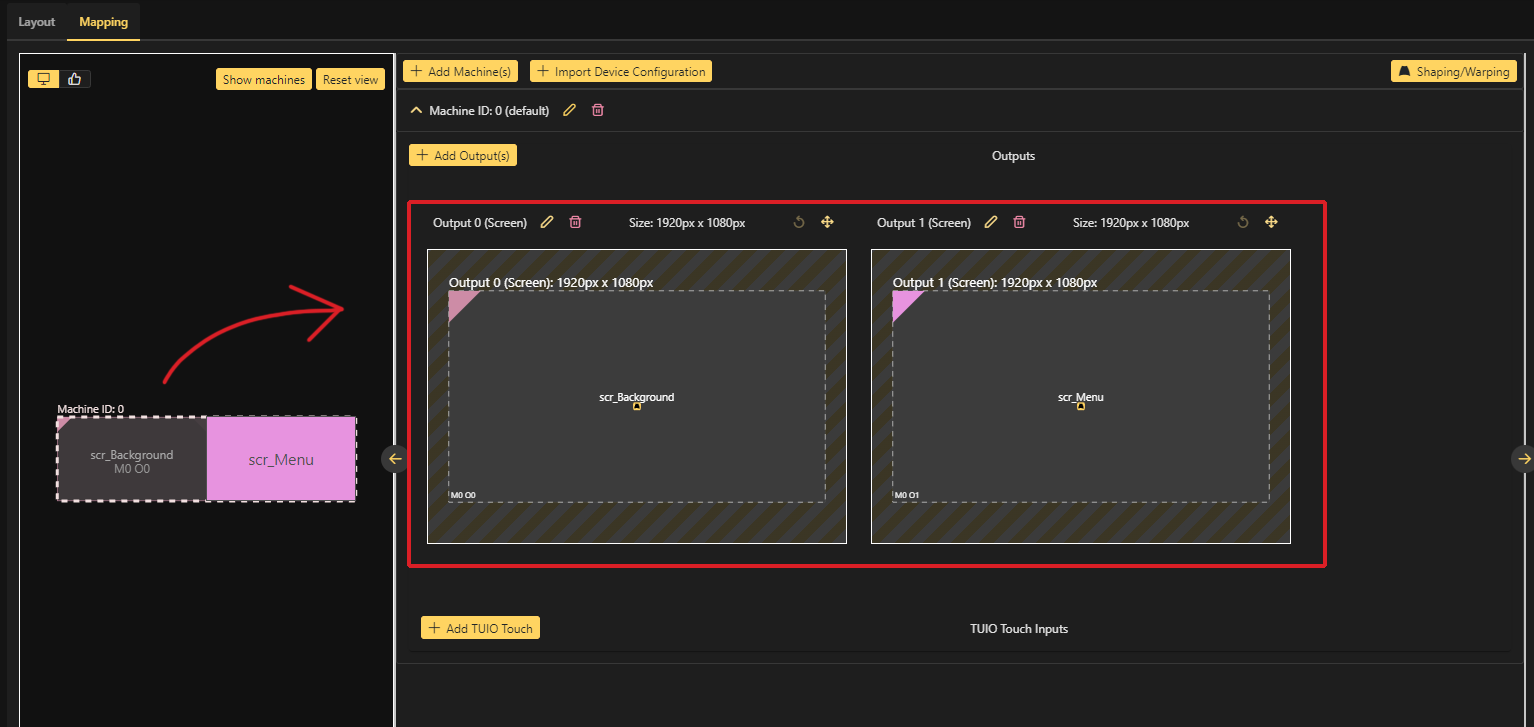Image resolution: width=1534 pixels, height=727 pixels.
Task: Select the pink scr_Menu screen block
Action: (x=281, y=460)
